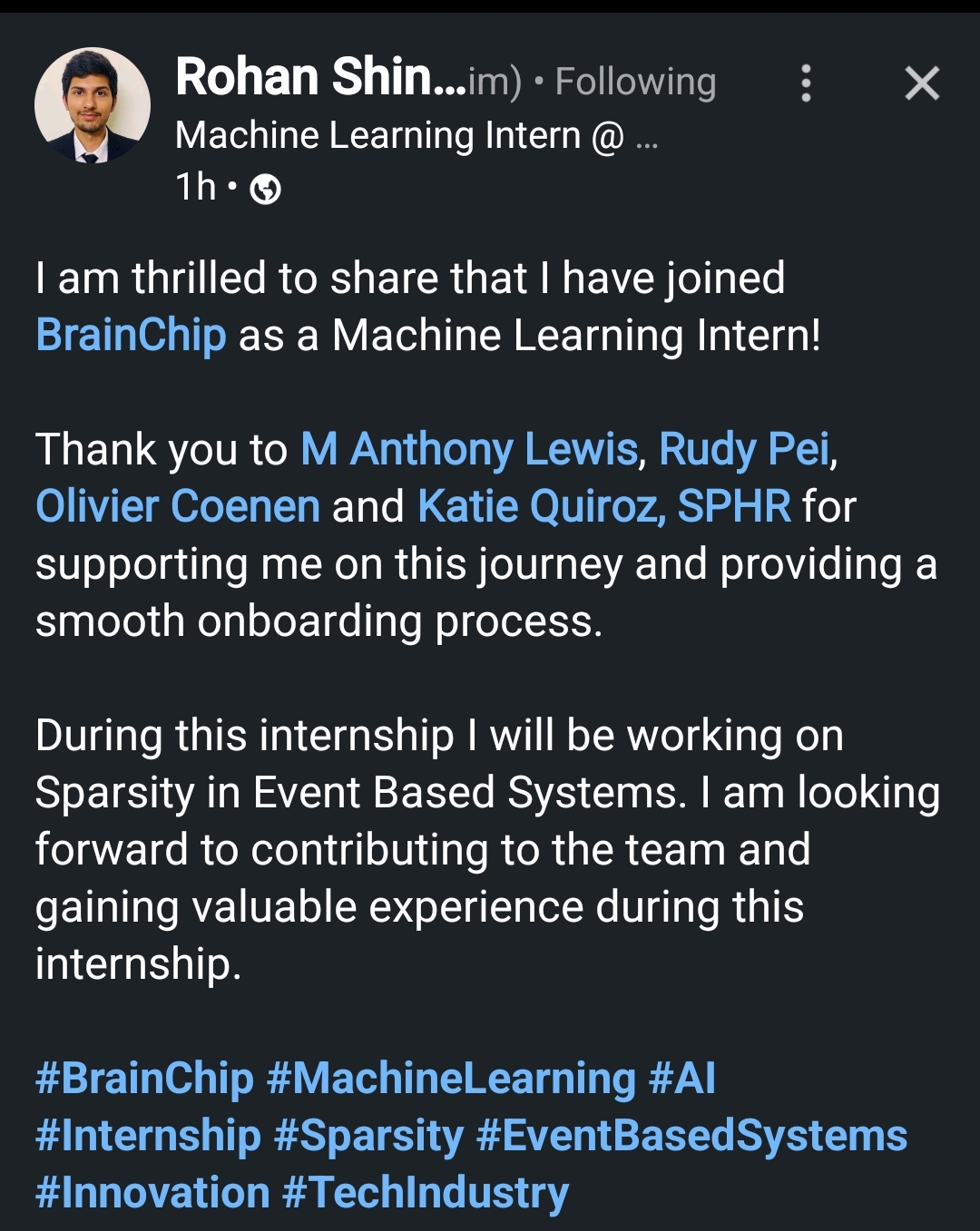Visit M Anthony Lewis profile mention
The height and width of the screenshot is (1231, 980).
coord(469,450)
